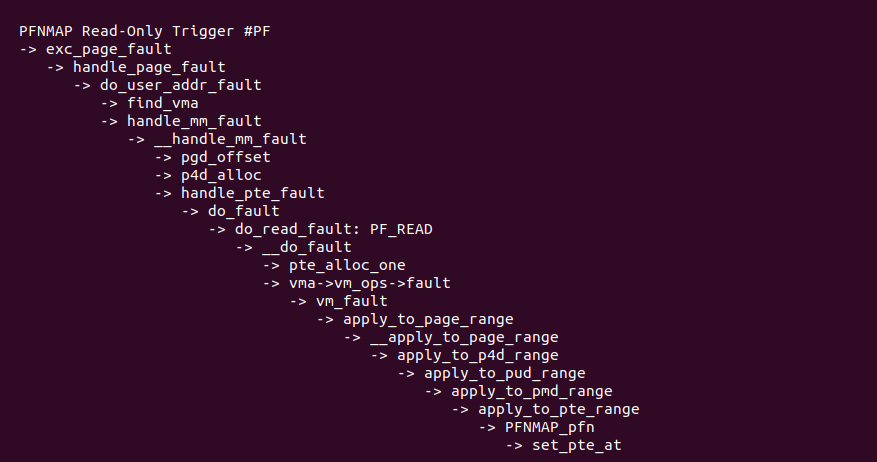Click the "PFNMAP Read-Only Trigger #PF" title line
877x462 pixels.
[144, 31]
